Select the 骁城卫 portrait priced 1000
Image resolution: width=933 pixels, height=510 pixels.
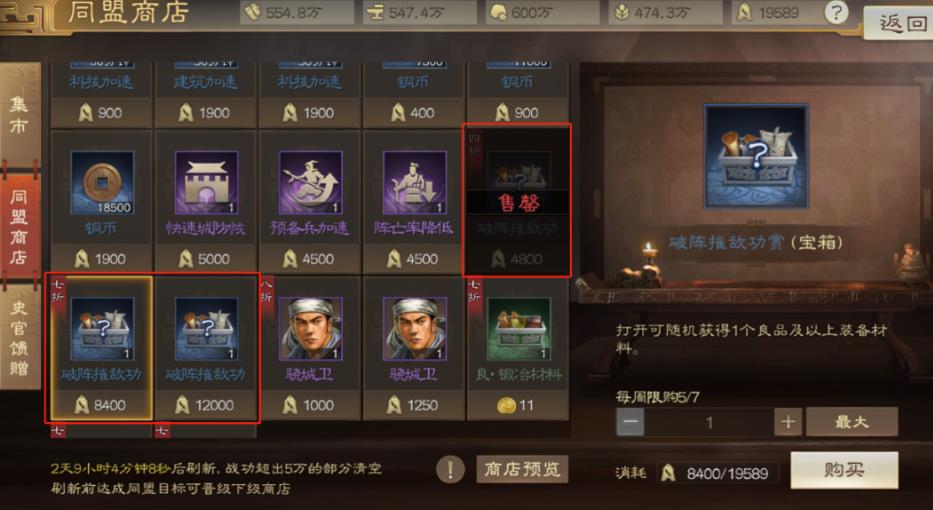tap(311, 329)
